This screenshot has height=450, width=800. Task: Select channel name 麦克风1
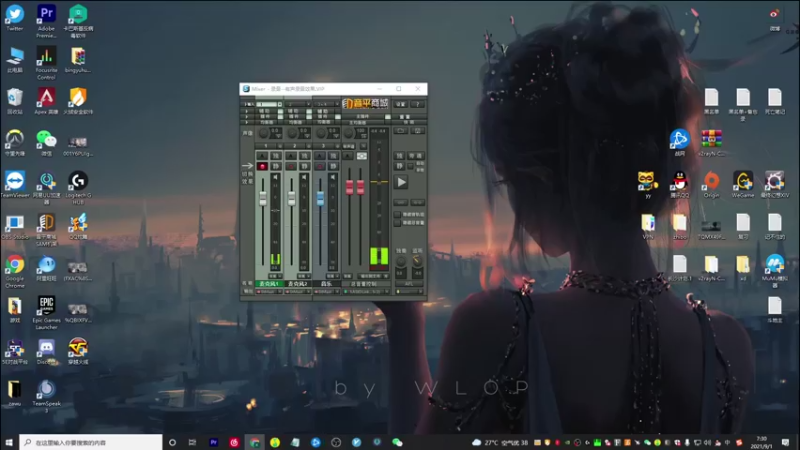269,284
